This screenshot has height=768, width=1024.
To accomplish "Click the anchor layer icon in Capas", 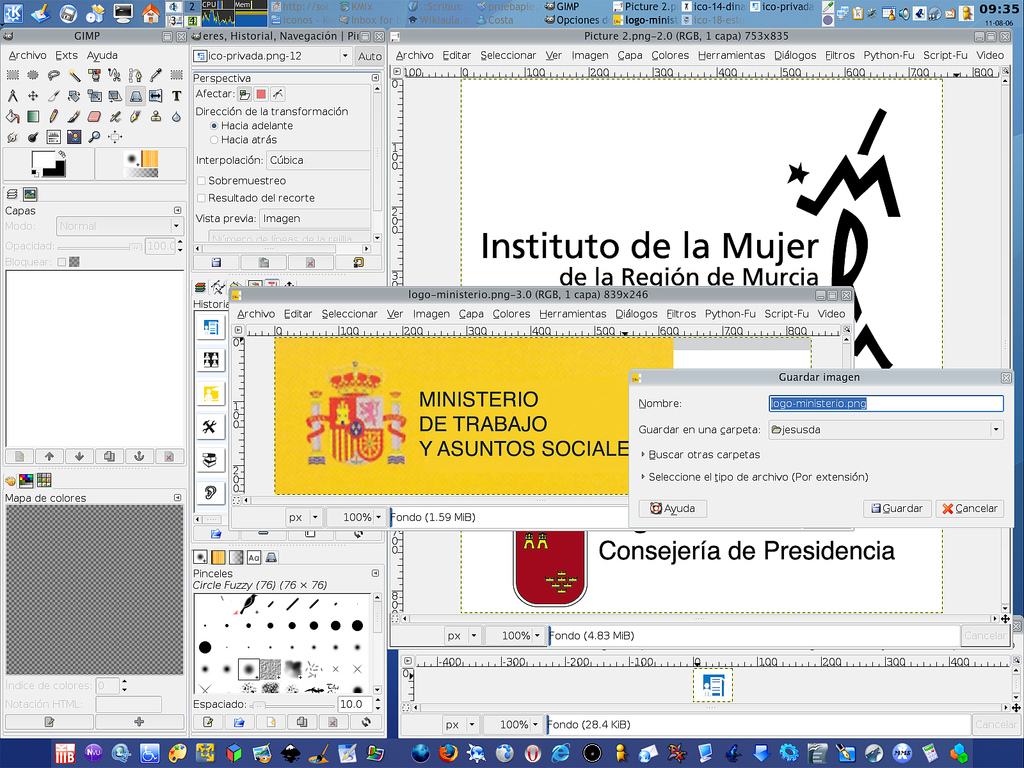I will click(x=139, y=456).
